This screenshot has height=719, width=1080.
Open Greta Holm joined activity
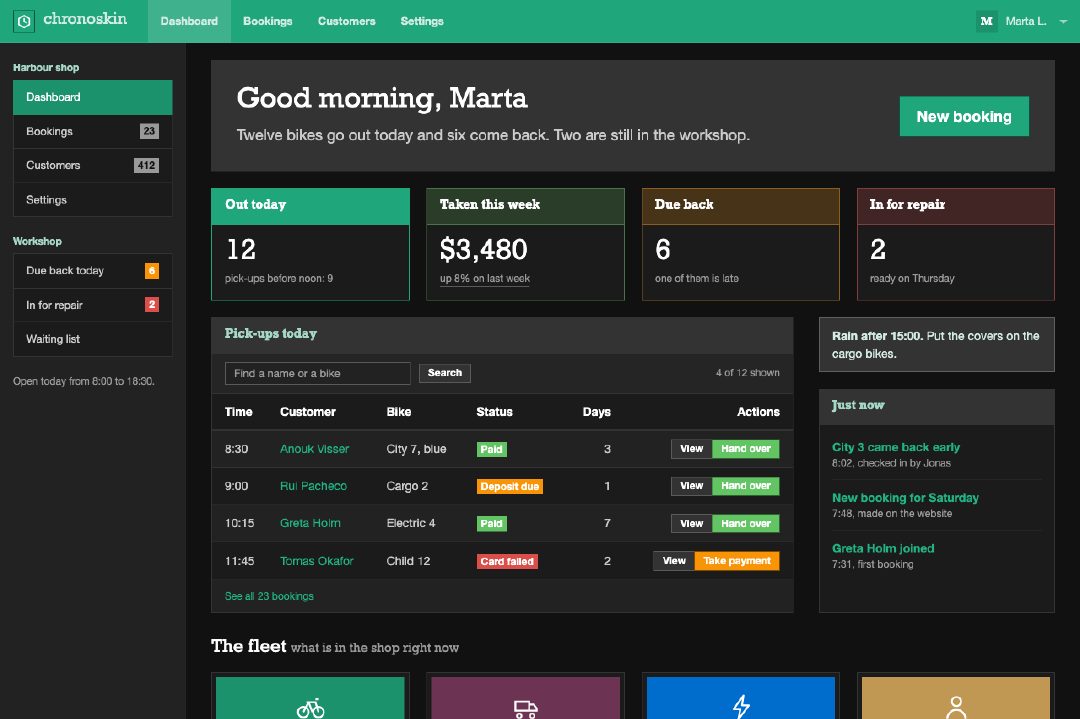click(x=883, y=548)
